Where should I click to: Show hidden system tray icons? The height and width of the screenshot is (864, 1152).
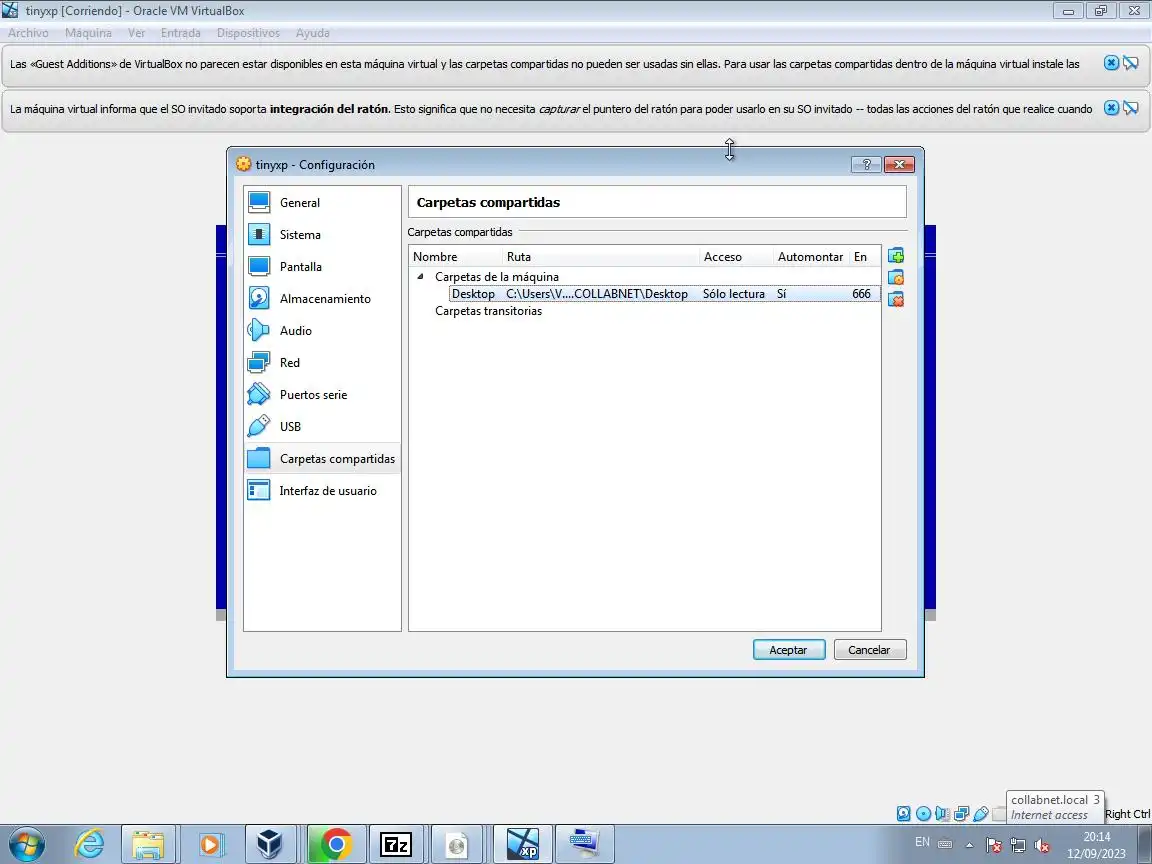click(x=969, y=845)
